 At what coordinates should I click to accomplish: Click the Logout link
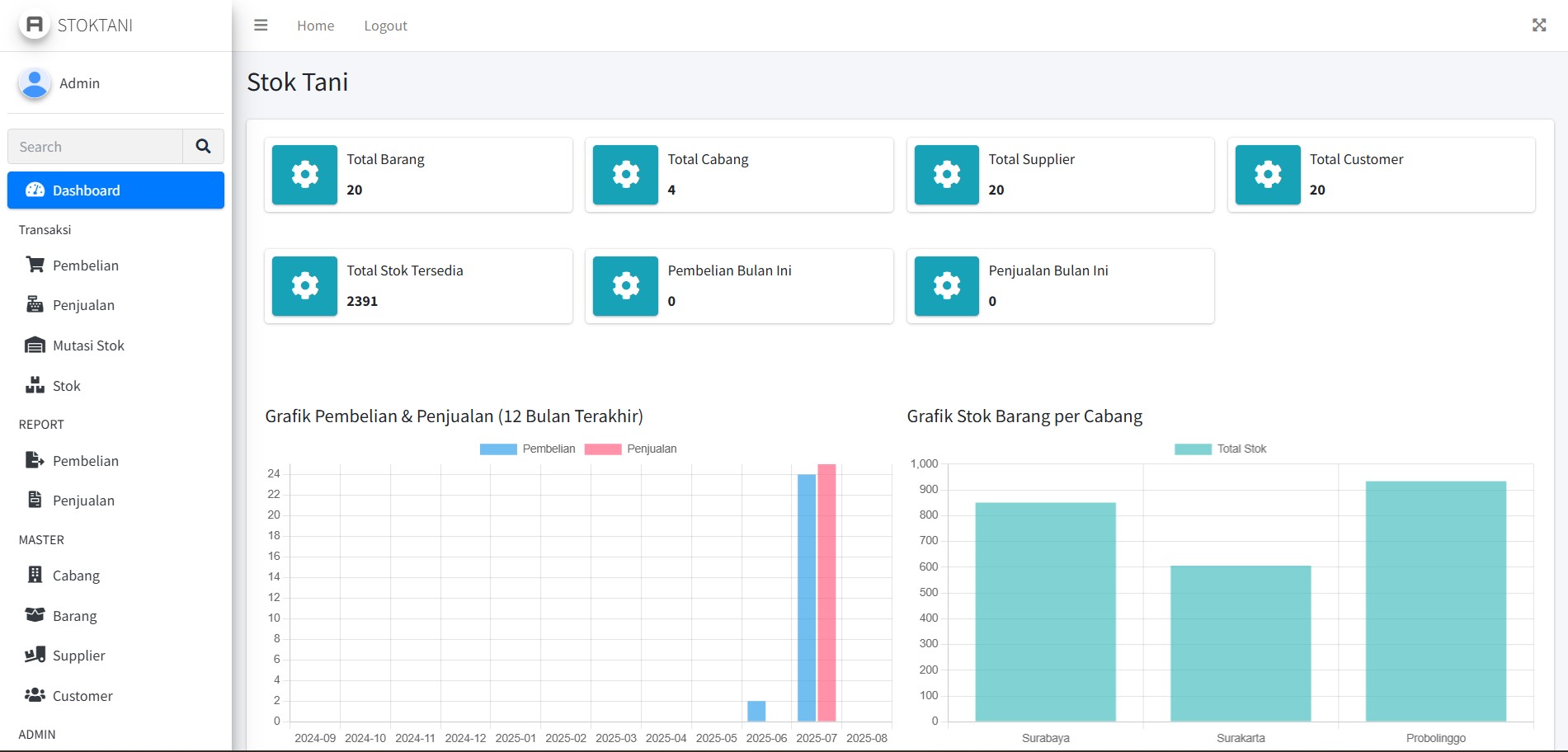pos(385,26)
